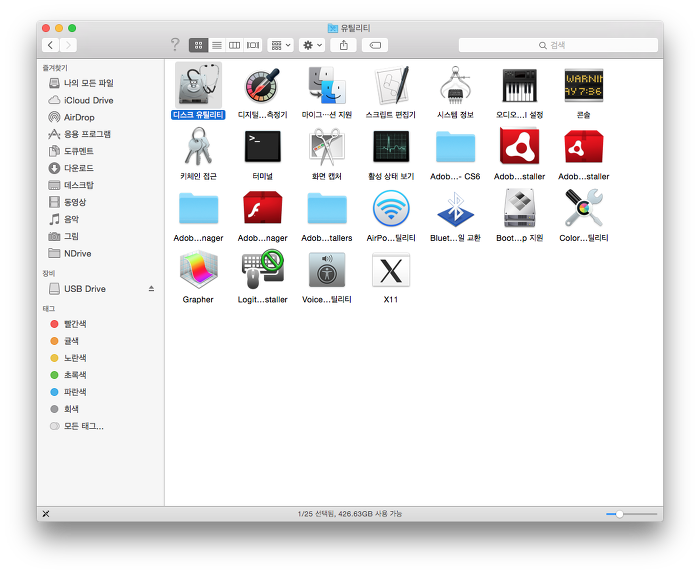700x574 pixels.
Task: Select the red Flash Adob...nager icon
Action: point(262,208)
